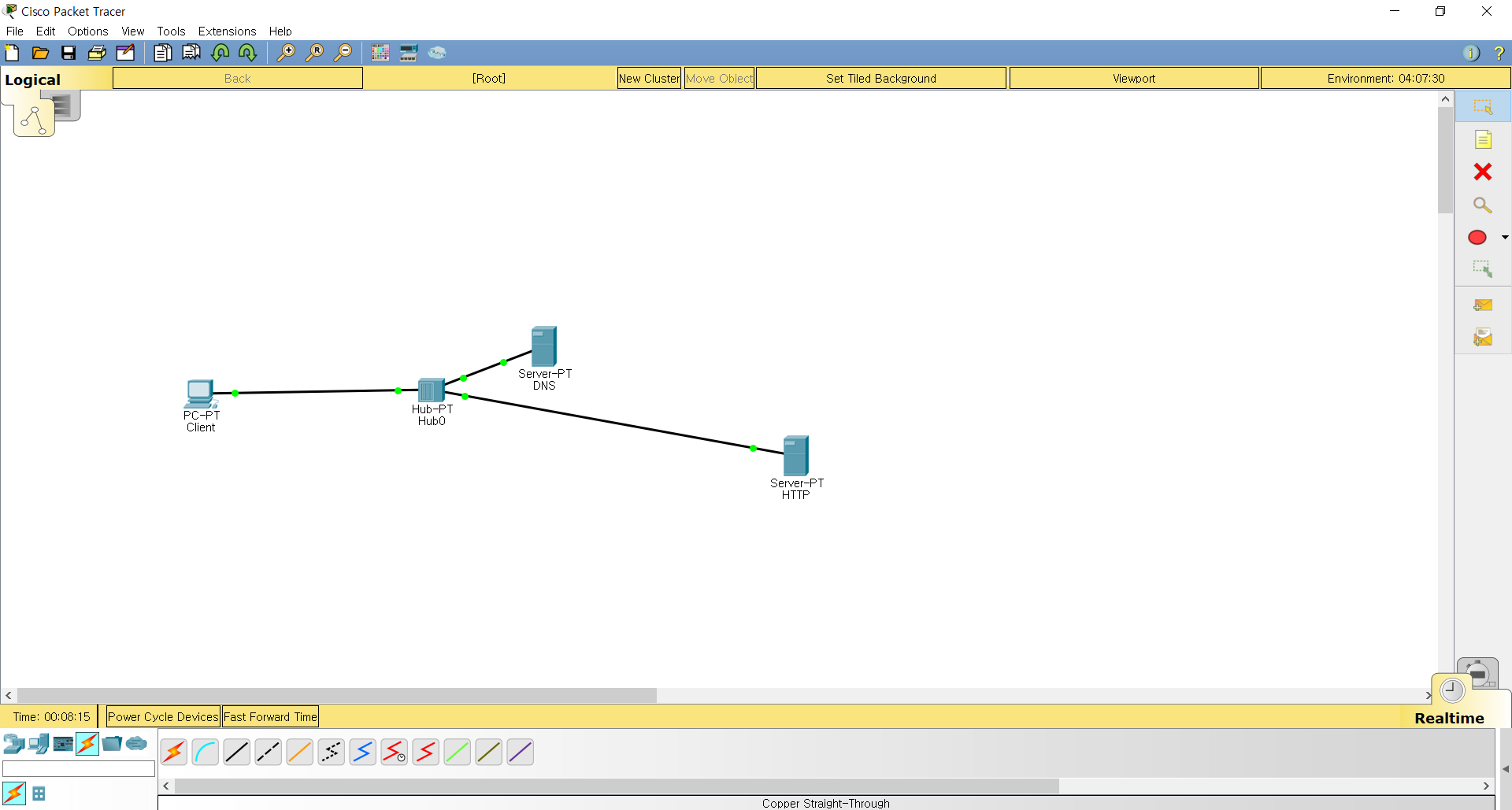Open the Extensions menu
This screenshot has width=1512, height=810.
coord(227,31)
